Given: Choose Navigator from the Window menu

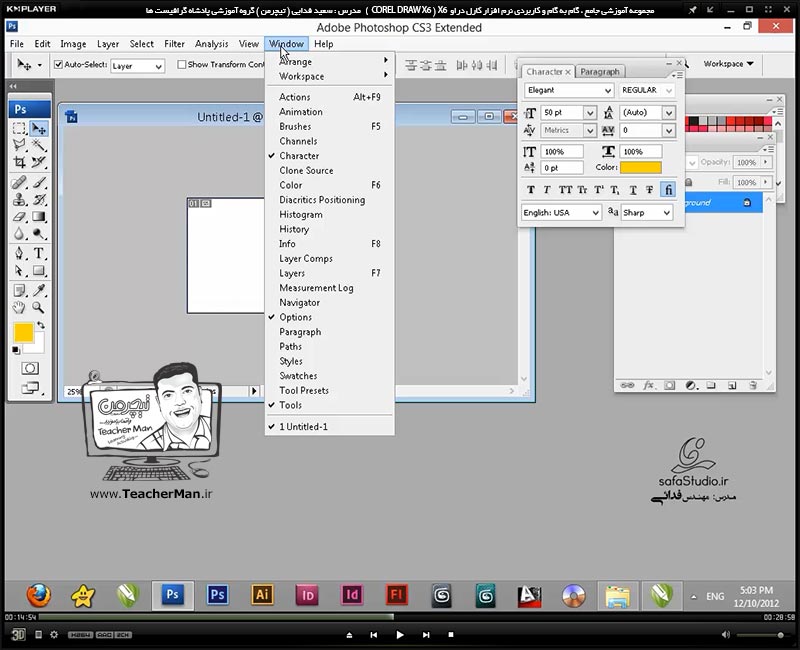Looking at the screenshot, I should pos(330,303).
